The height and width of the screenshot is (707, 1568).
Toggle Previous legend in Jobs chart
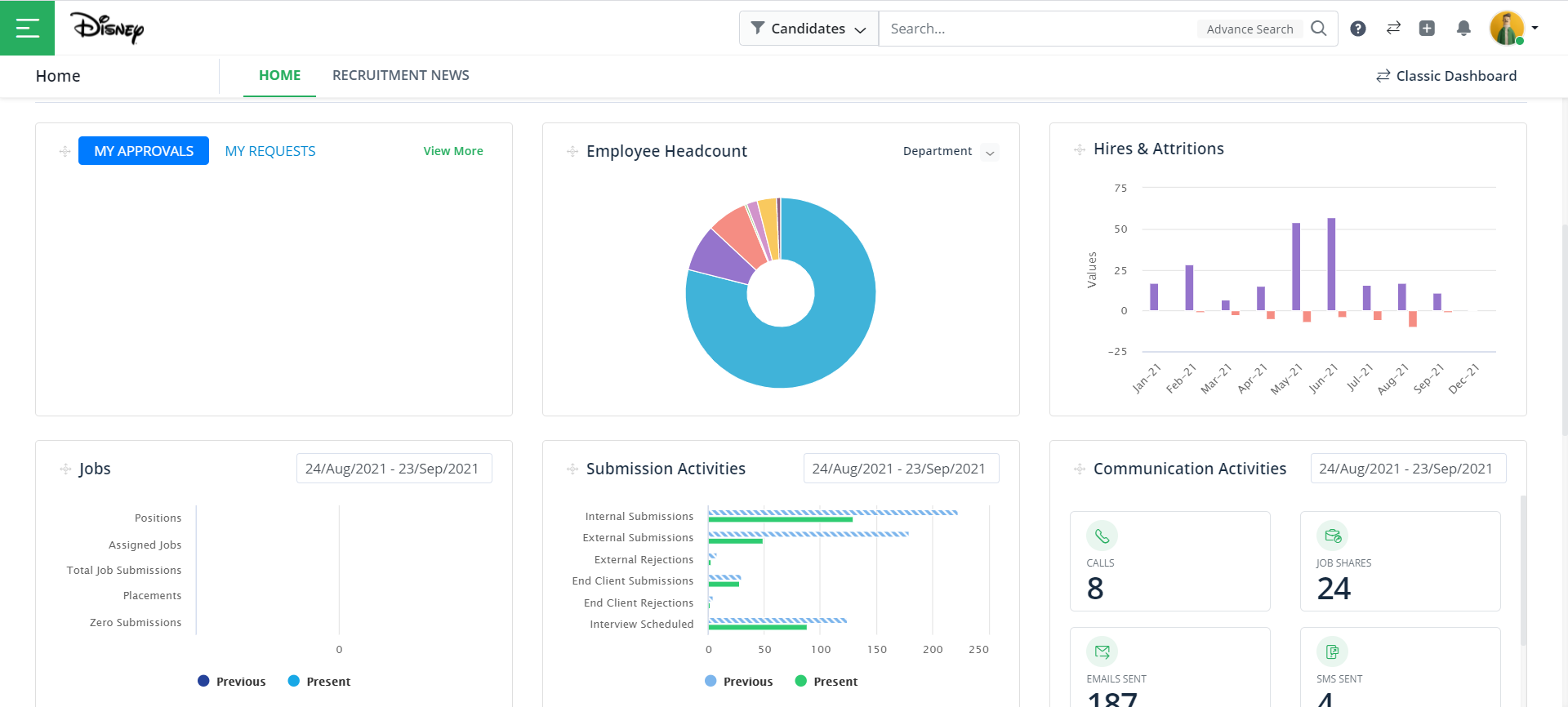(x=232, y=681)
